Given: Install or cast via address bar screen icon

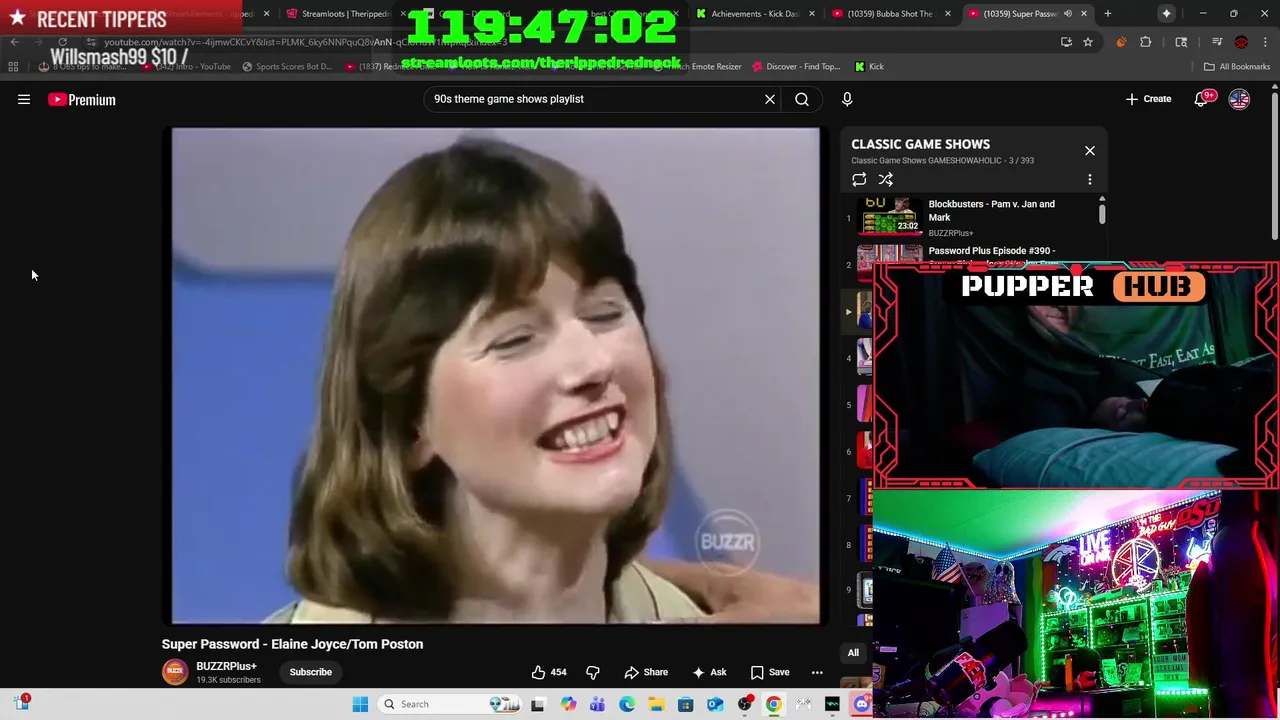Looking at the screenshot, I should [x=1066, y=42].
